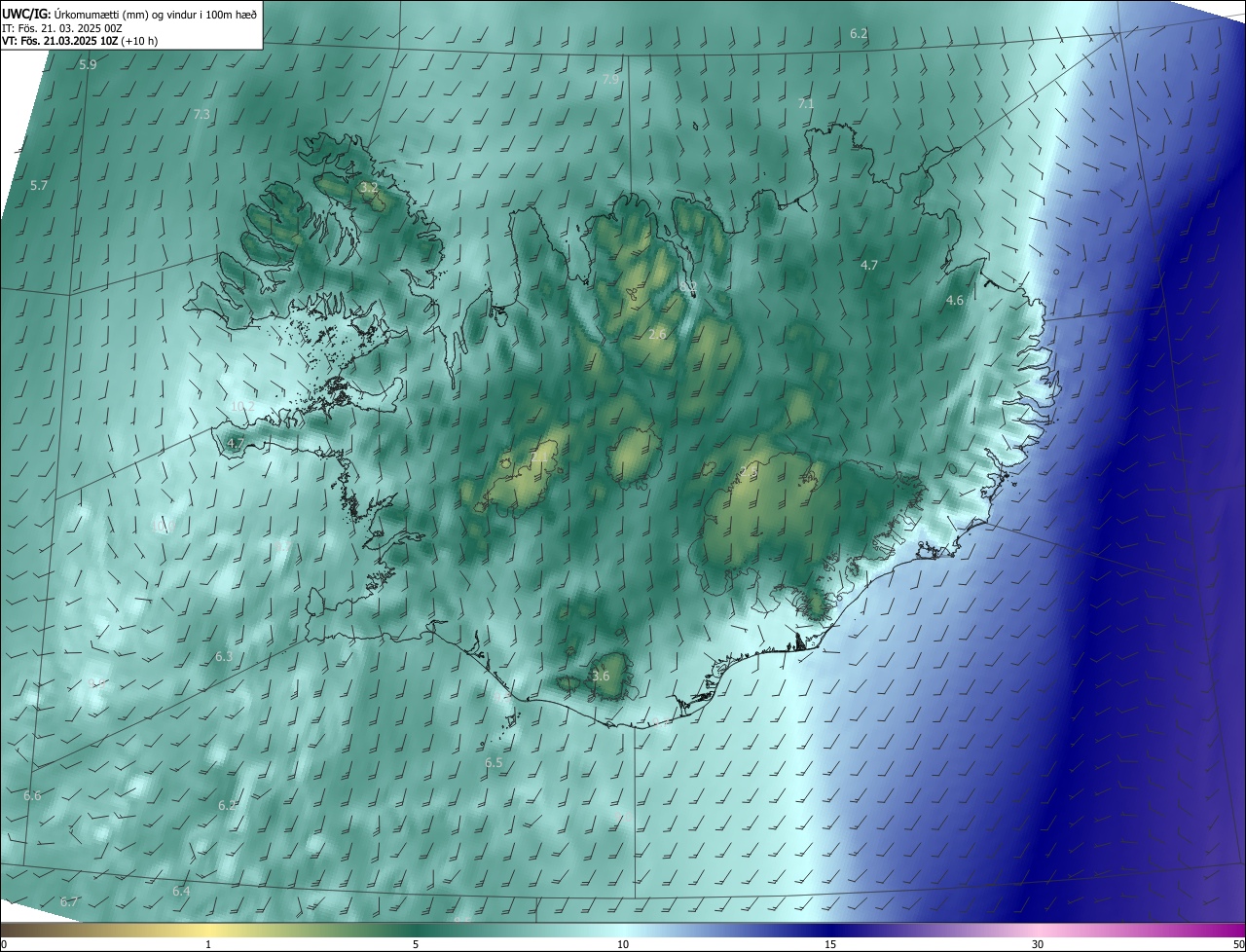Click the valid time "VT: Fös. 21.03.2025 10Z (+10 h)"
This screenshot has height=952, width=1246.
(80, 41)
